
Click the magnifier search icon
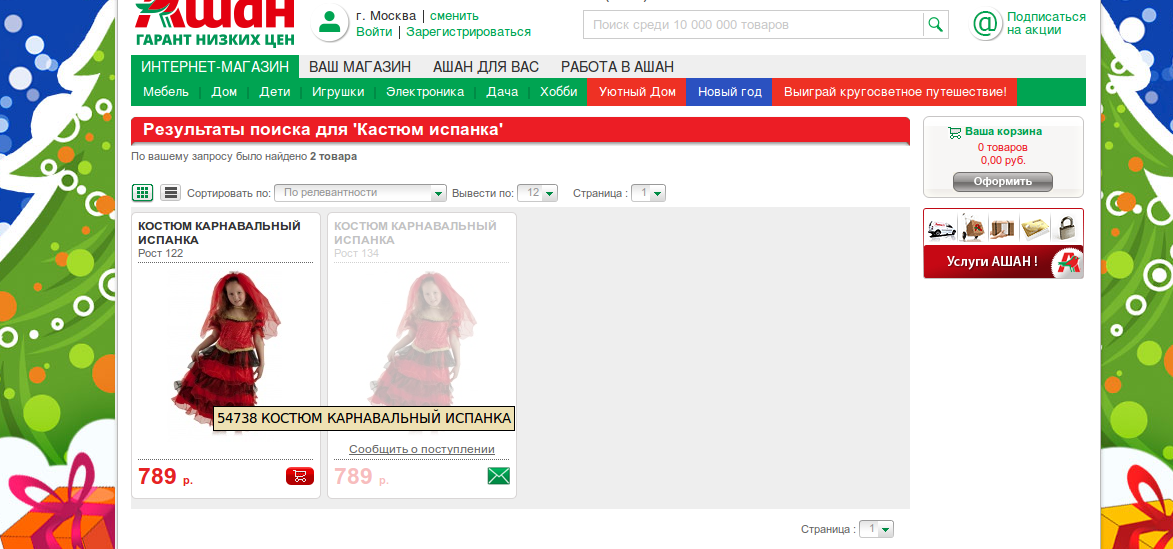click(x=935, y=25)
